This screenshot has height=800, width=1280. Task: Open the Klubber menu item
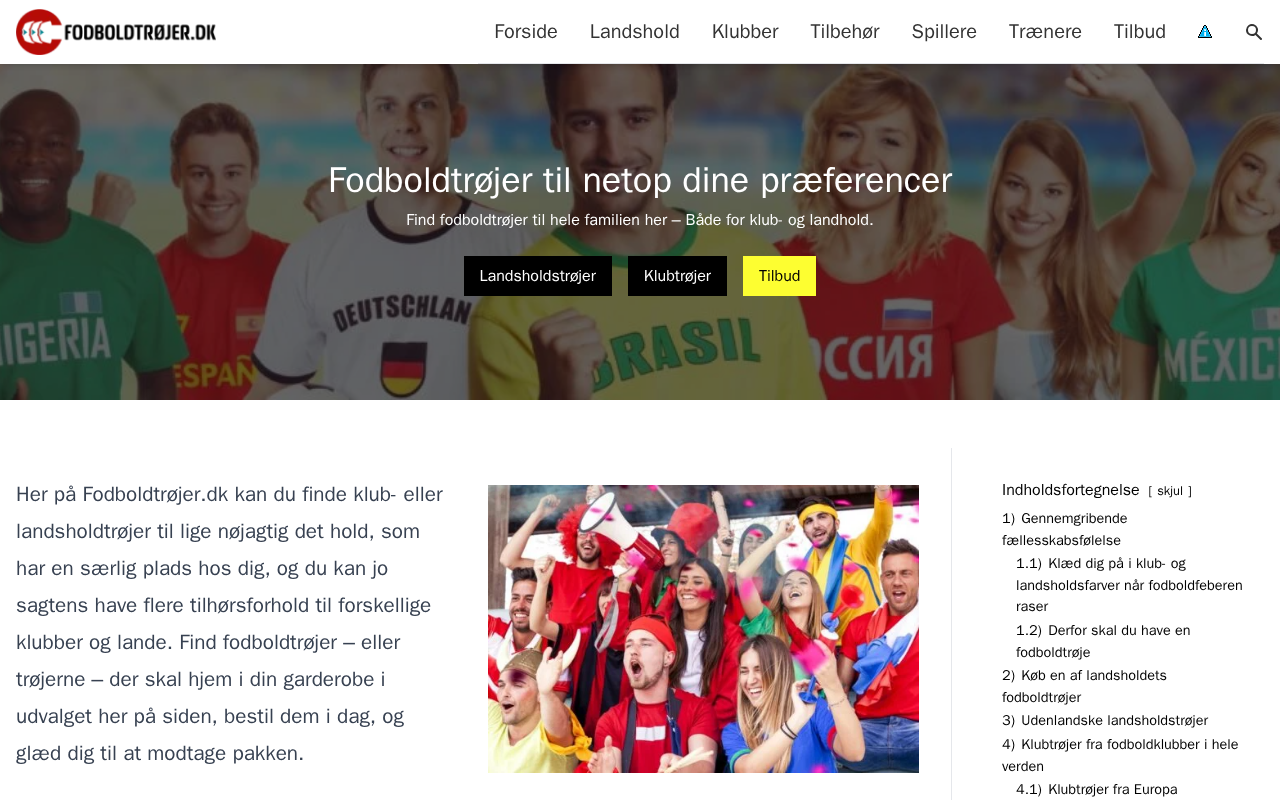click(745, 32)
